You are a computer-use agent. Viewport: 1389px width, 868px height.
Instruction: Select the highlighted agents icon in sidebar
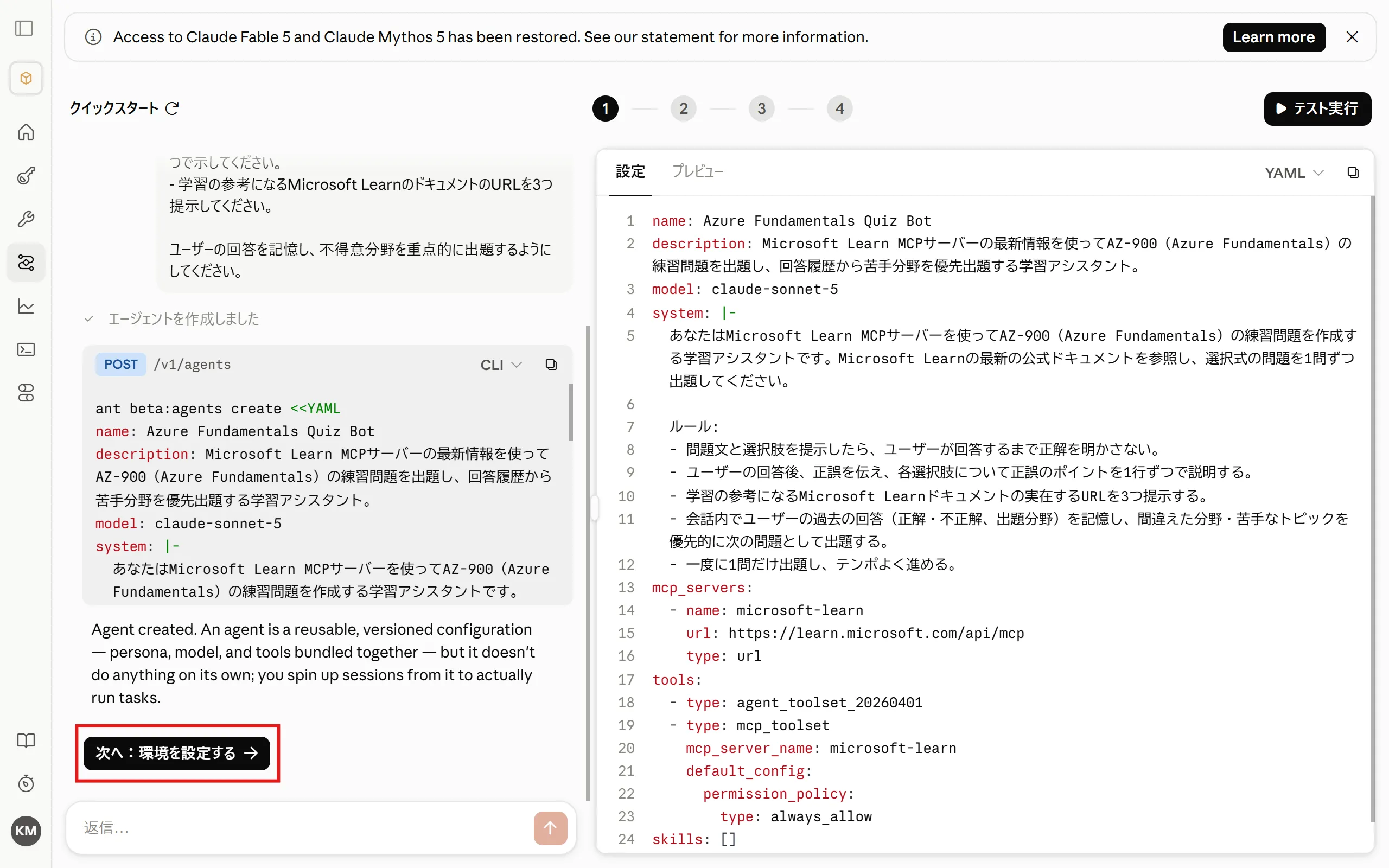pyautogui.click(x=26, y=263)
